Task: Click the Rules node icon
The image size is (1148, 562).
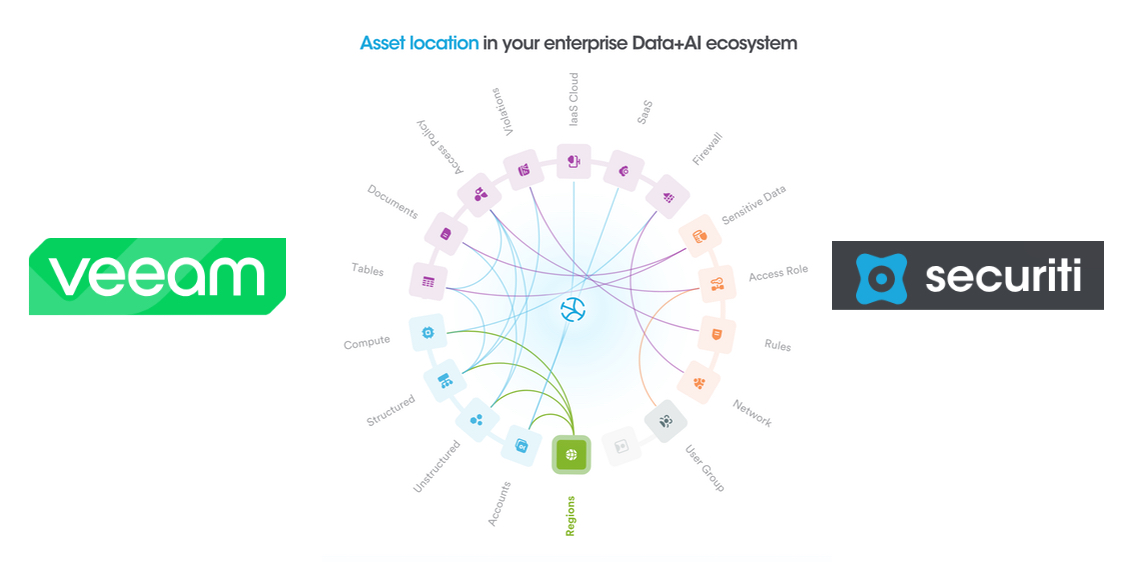Action: pos(716,333)
